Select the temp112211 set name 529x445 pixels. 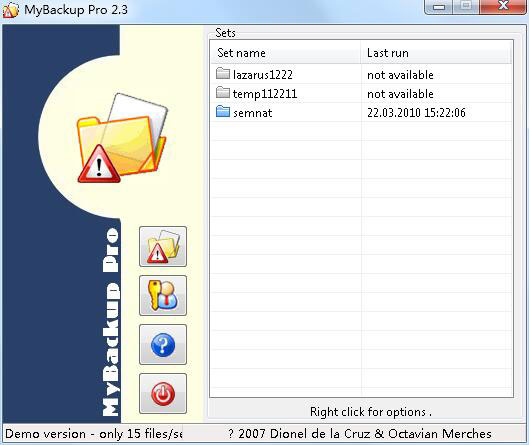[x=265, y=94]
